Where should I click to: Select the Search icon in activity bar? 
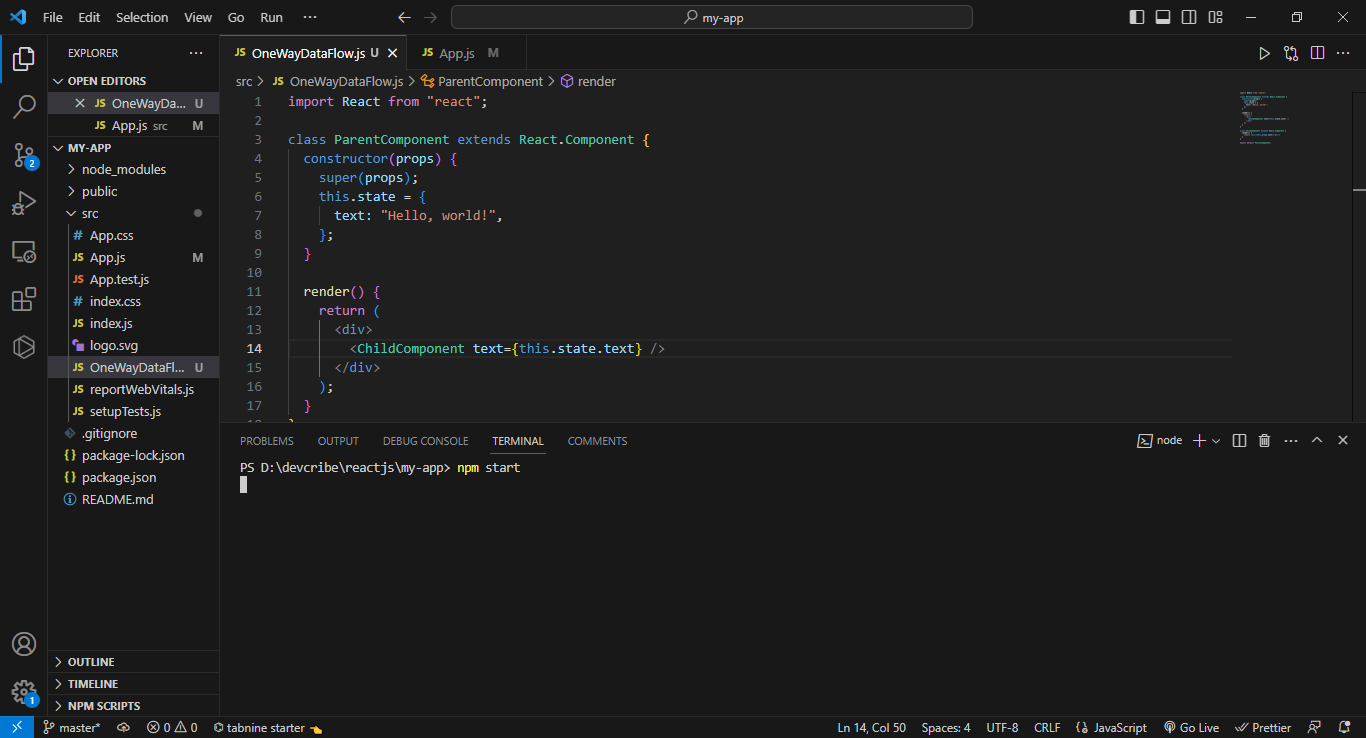(x=24, y=105)
